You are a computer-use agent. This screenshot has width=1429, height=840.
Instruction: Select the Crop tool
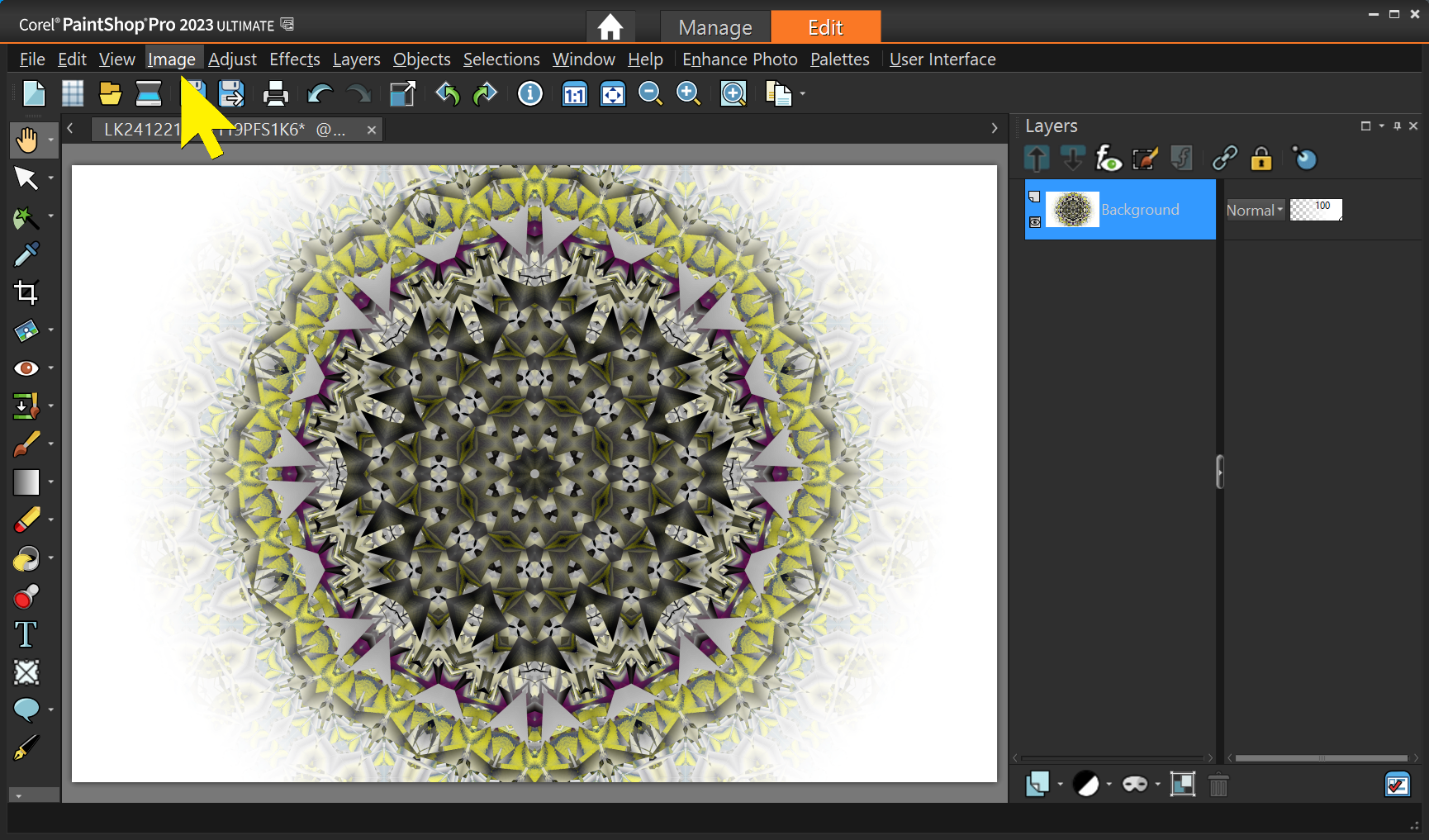coord(26,292)
